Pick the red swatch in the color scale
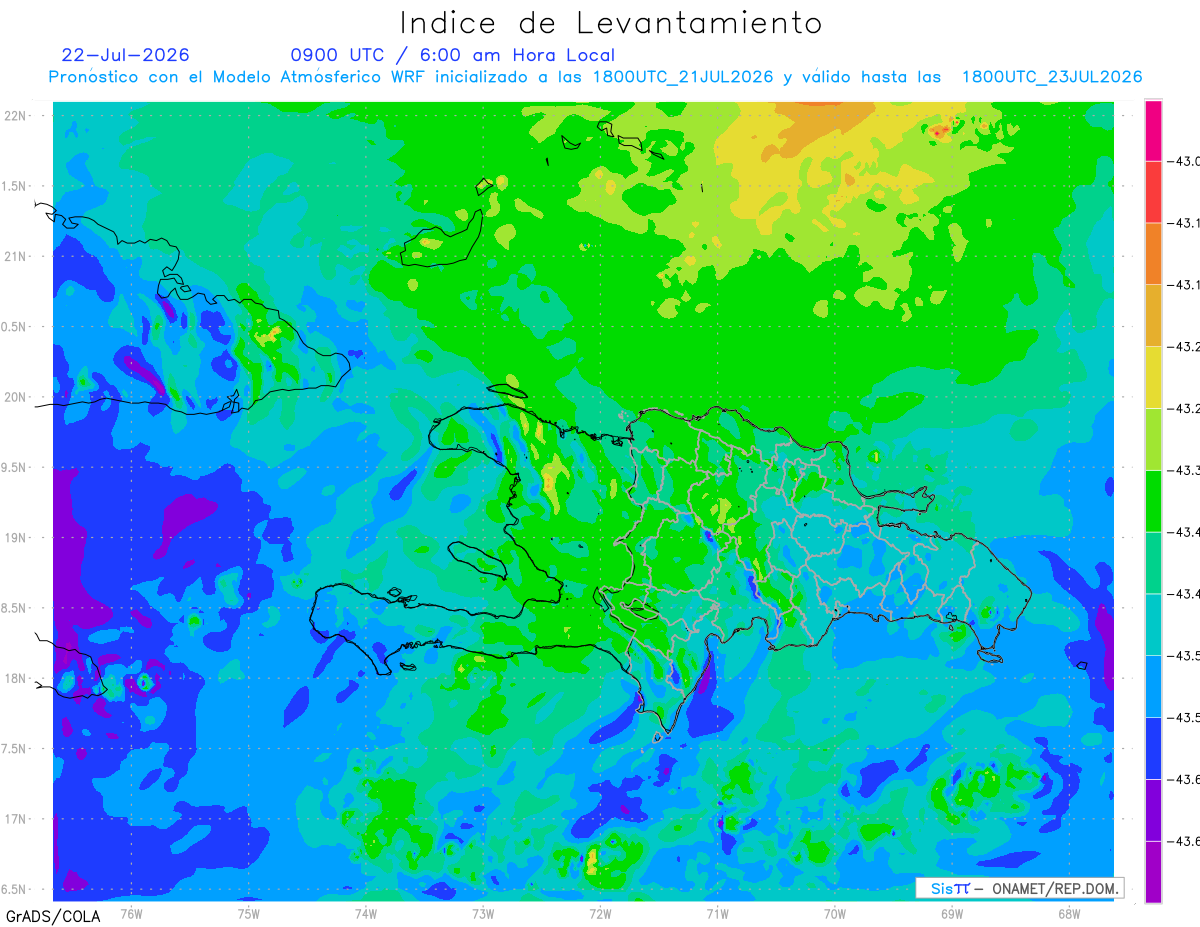1200x927 pixels. (1153, 192)
